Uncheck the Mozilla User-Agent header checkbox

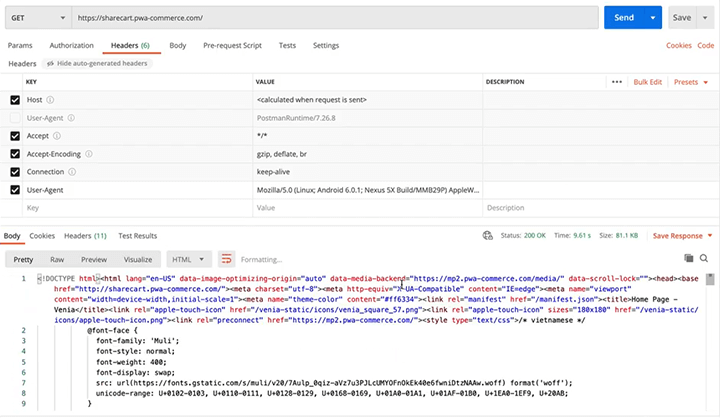point(15,190)
